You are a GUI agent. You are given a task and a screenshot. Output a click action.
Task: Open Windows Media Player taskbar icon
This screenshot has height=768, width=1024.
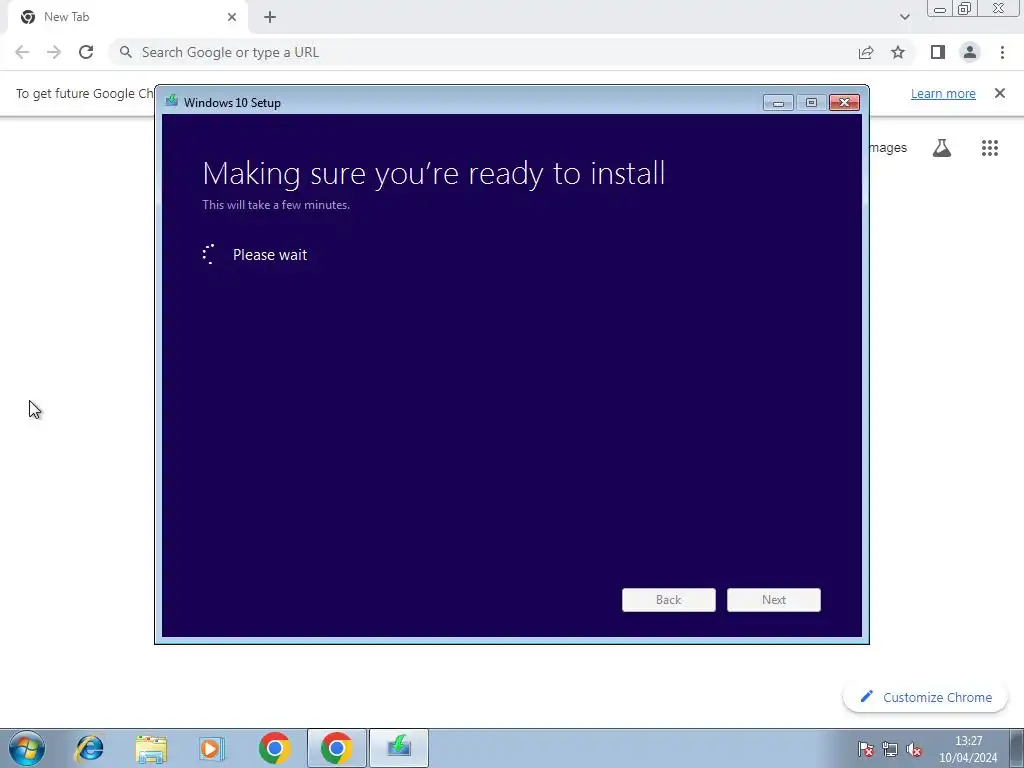[212, 748]
